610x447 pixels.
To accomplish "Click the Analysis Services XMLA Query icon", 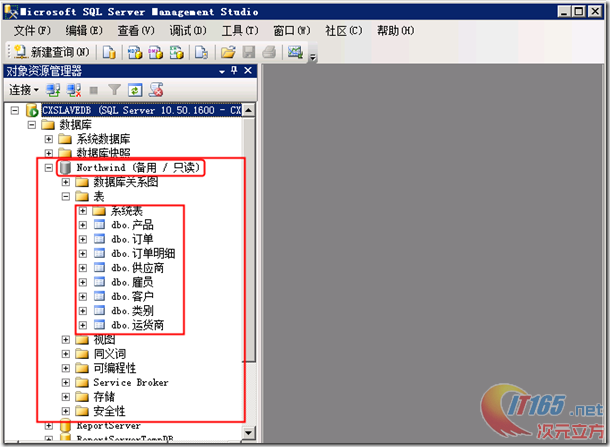I will click(177, 52).
